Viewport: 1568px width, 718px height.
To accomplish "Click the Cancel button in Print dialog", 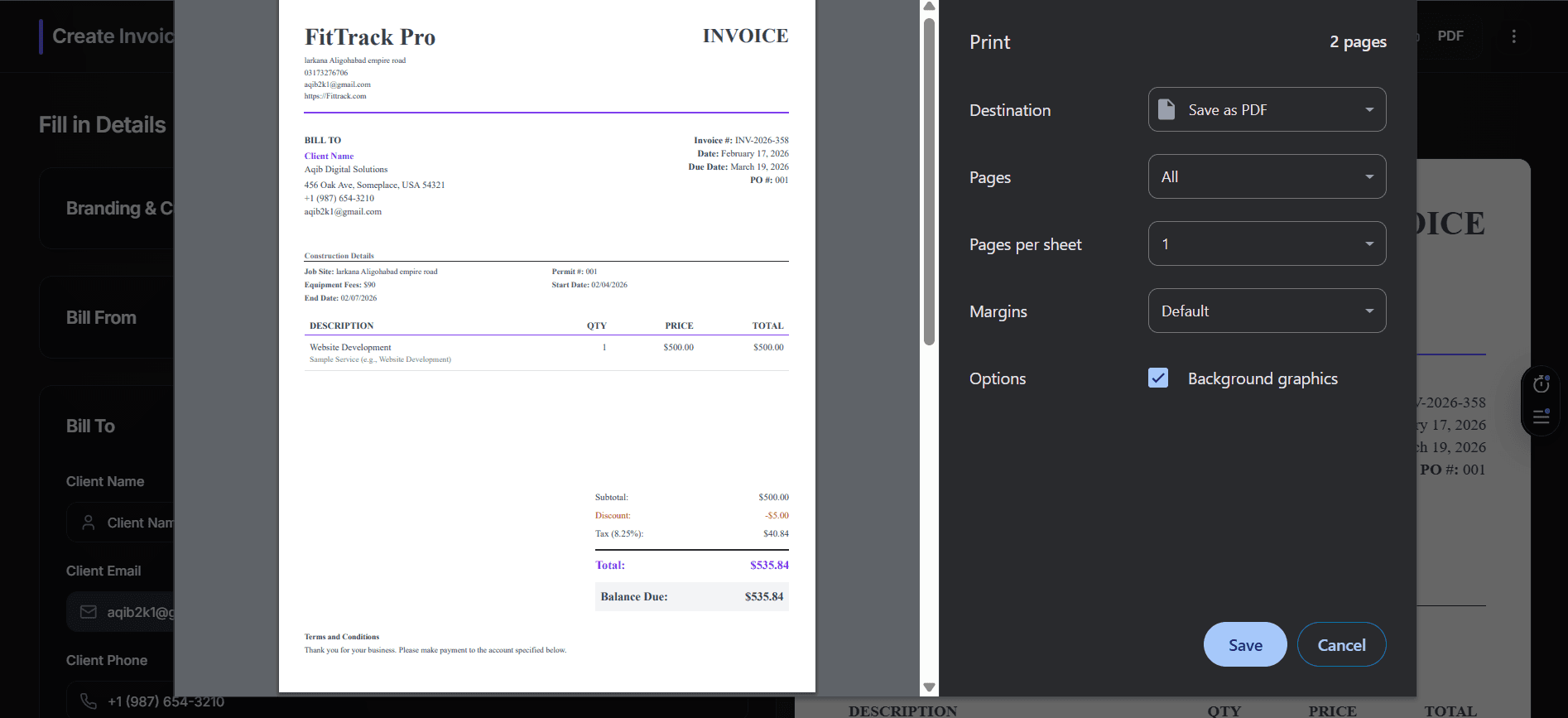I will [x=1341, y=644].
